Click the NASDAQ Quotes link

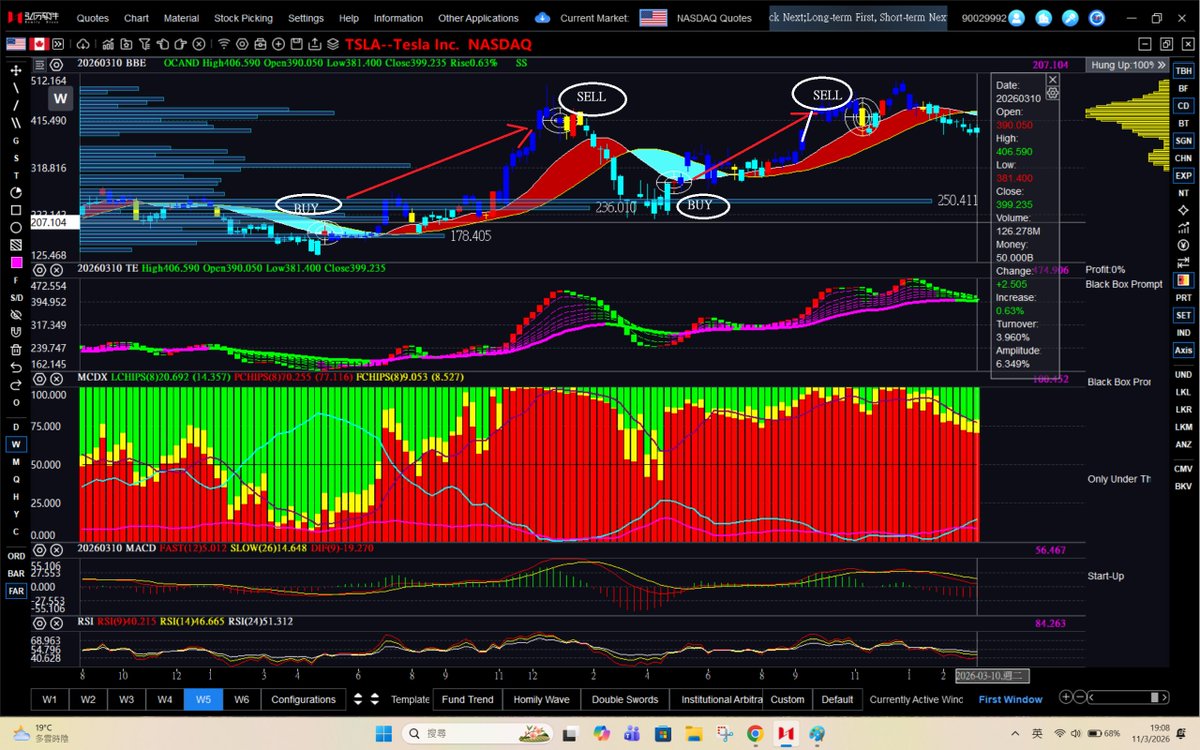(713, 18)
